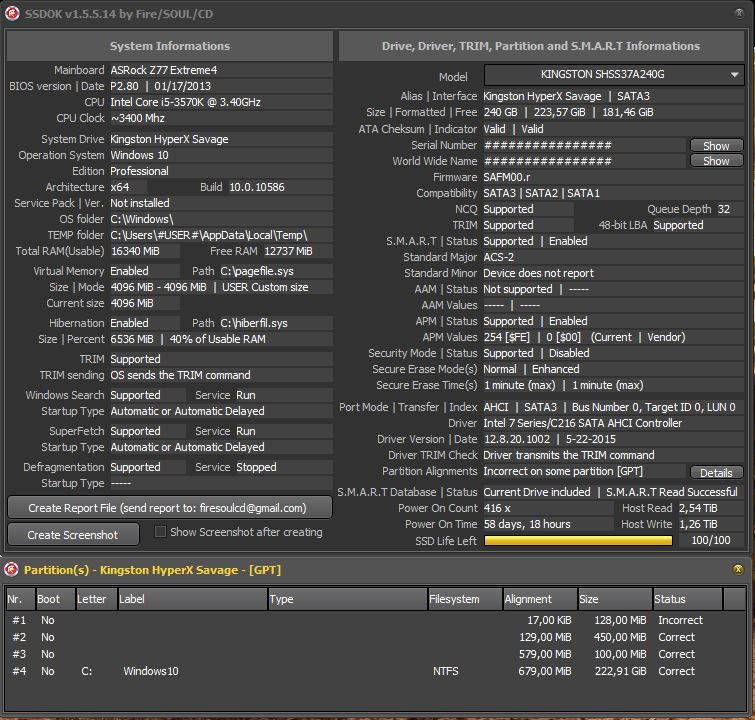Click the 17,00 KiB alignment cell
755x720 pixels.
(549, 620)
